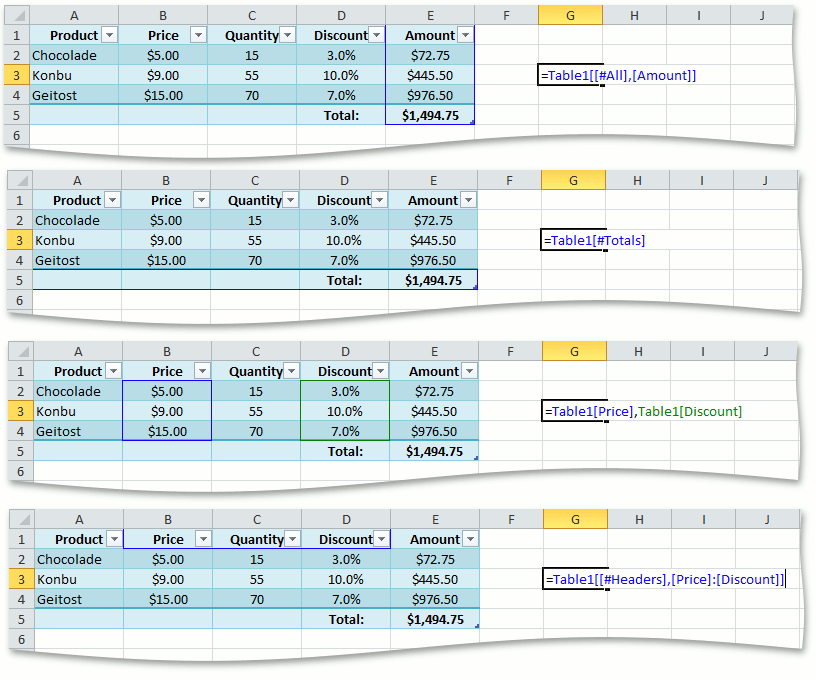Viewport: 816px width, 680px height.
Task: Select column J header in #Headers sheet
Action: 768,520
